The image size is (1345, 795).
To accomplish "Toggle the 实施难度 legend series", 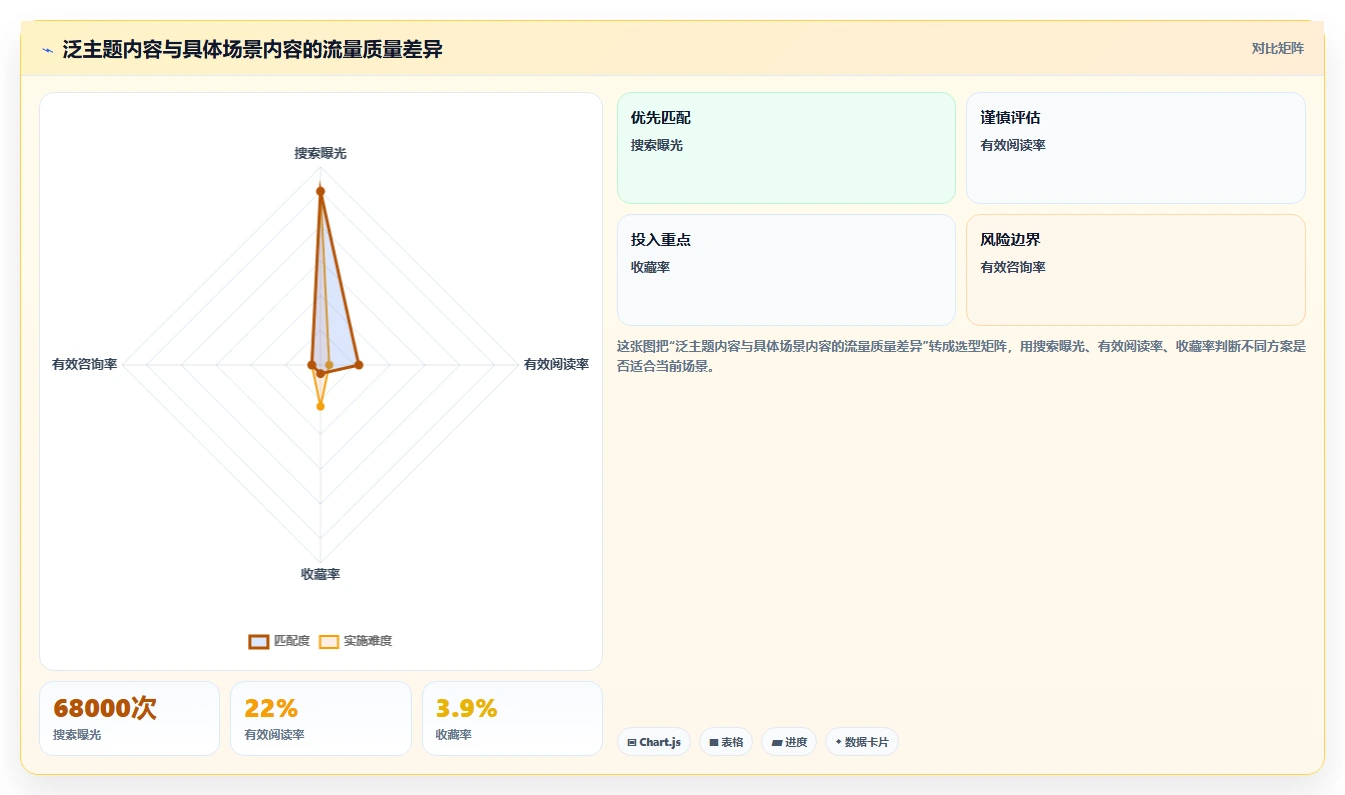I will point(355,641).
